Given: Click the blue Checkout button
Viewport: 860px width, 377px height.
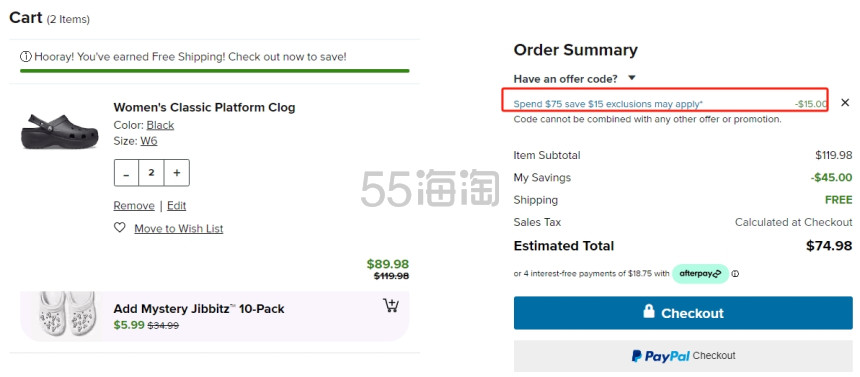Looking at the screenshot, I should (x=683, y=313).
